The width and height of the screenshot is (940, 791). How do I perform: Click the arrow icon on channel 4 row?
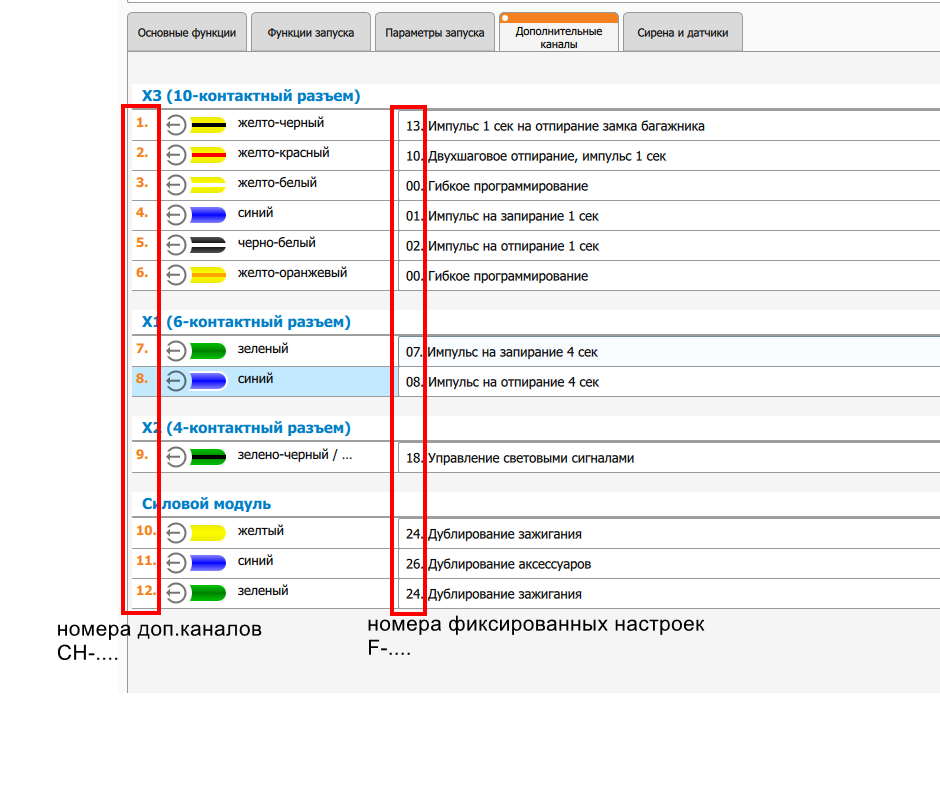point(176,215)
